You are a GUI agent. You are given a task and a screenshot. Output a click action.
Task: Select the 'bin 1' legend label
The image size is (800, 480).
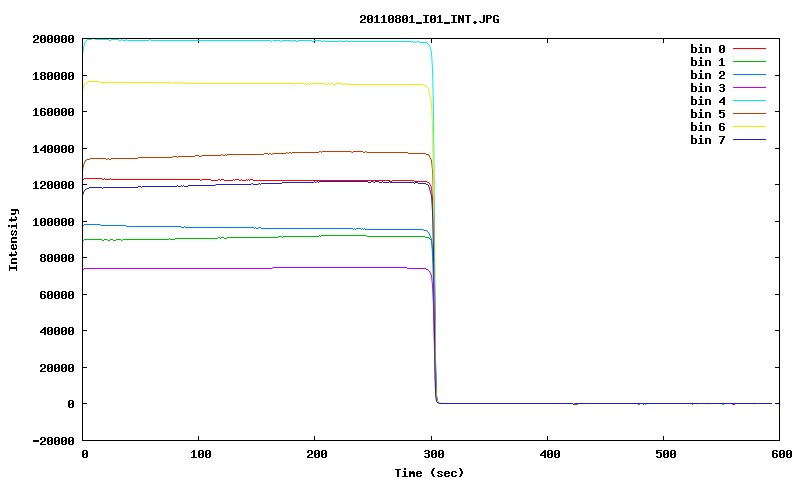click(x=708, y=62)
